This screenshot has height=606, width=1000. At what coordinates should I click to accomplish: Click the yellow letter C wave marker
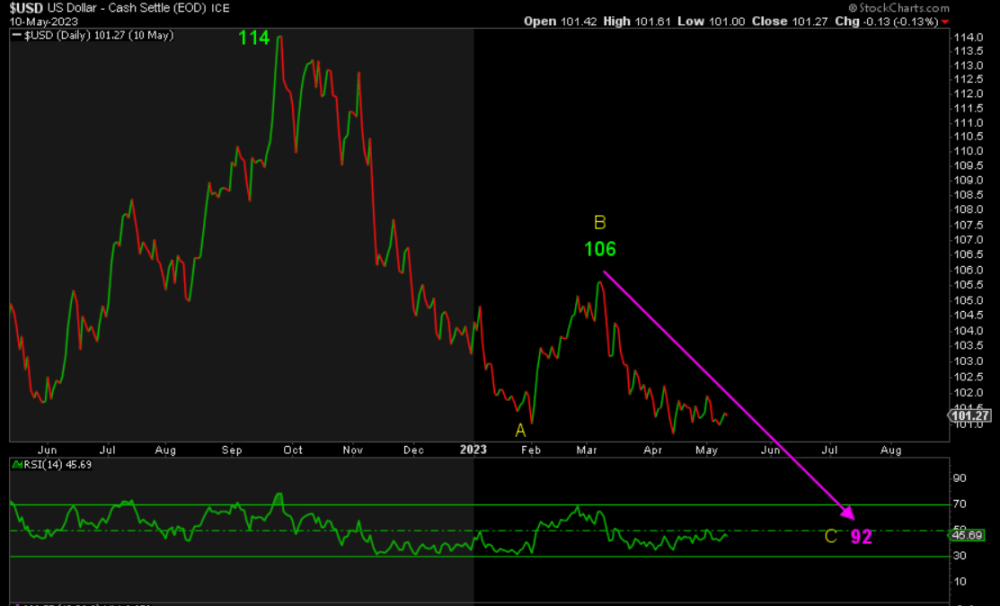point(829,537)
